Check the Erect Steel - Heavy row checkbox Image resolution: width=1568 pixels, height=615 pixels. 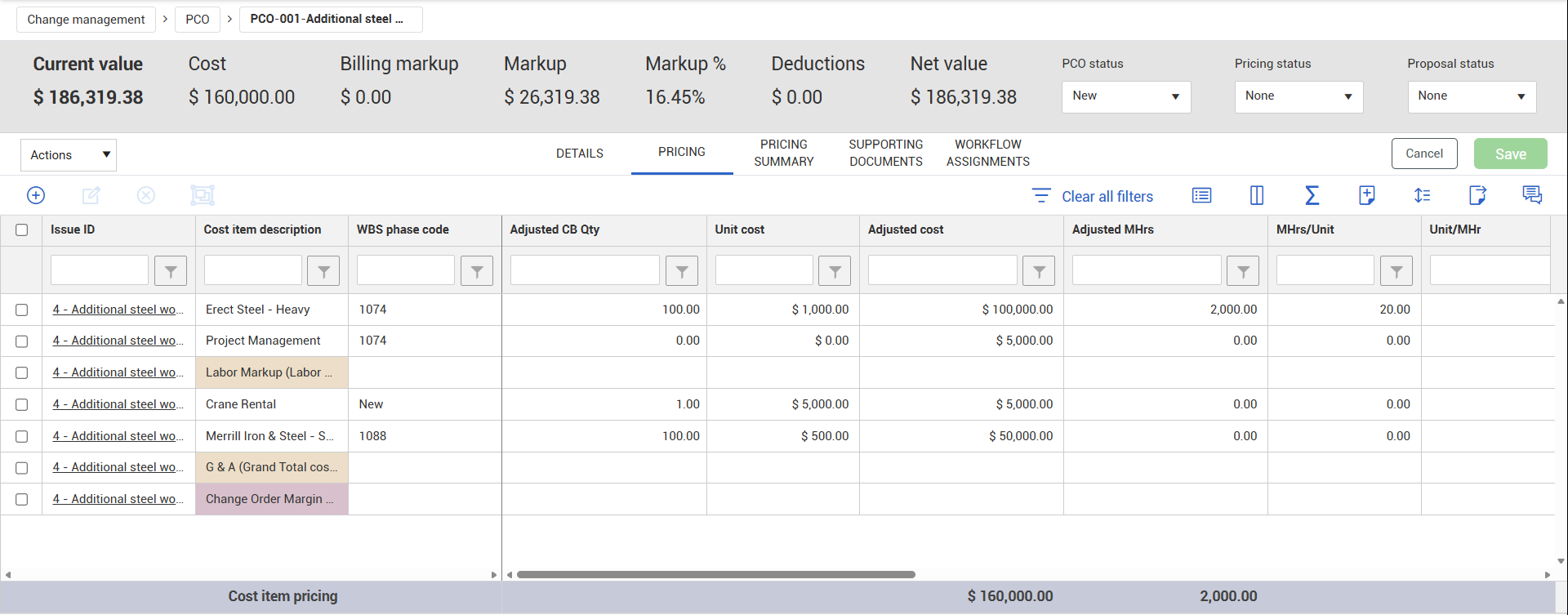22,310
